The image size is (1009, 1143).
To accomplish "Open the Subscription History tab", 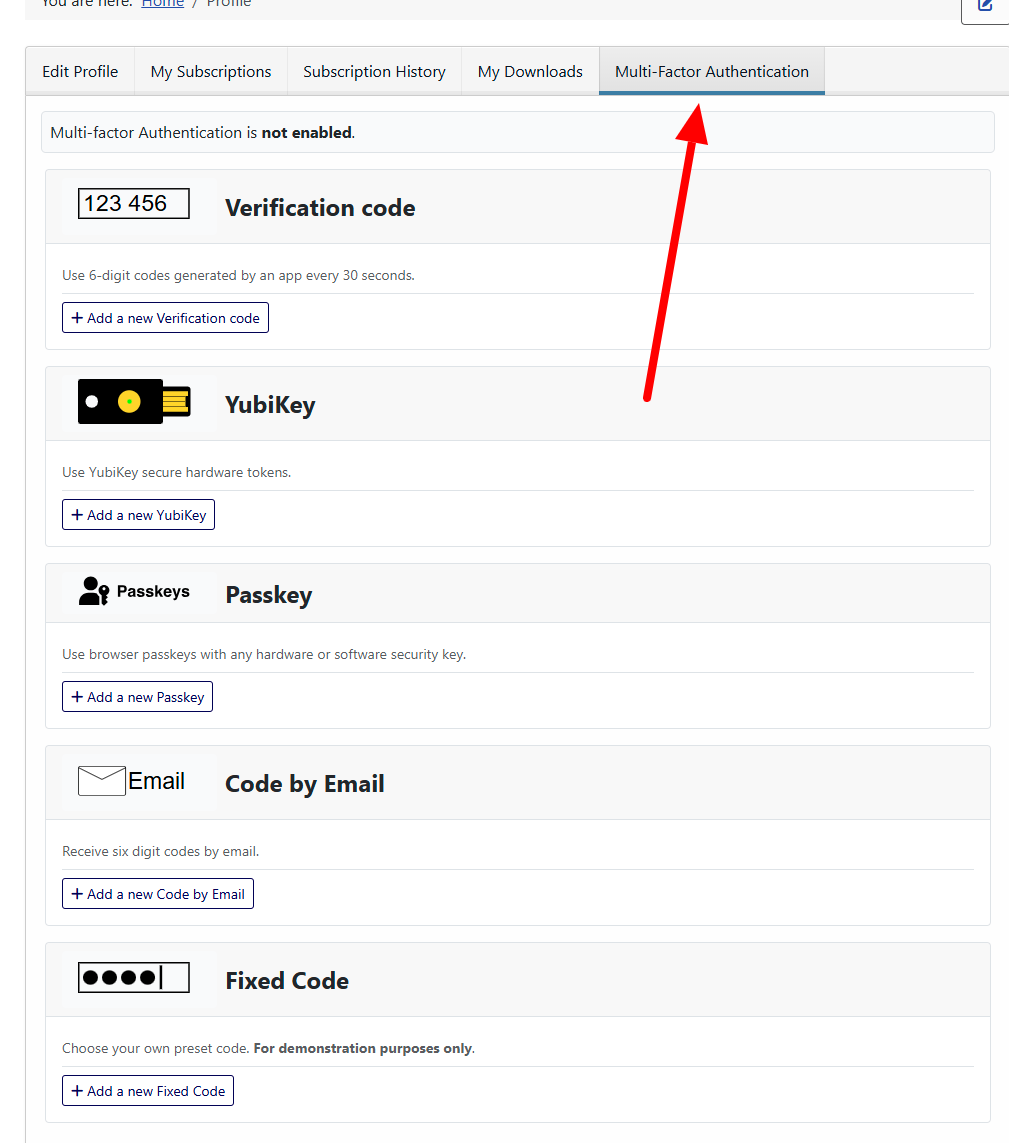I will (374, 71).
